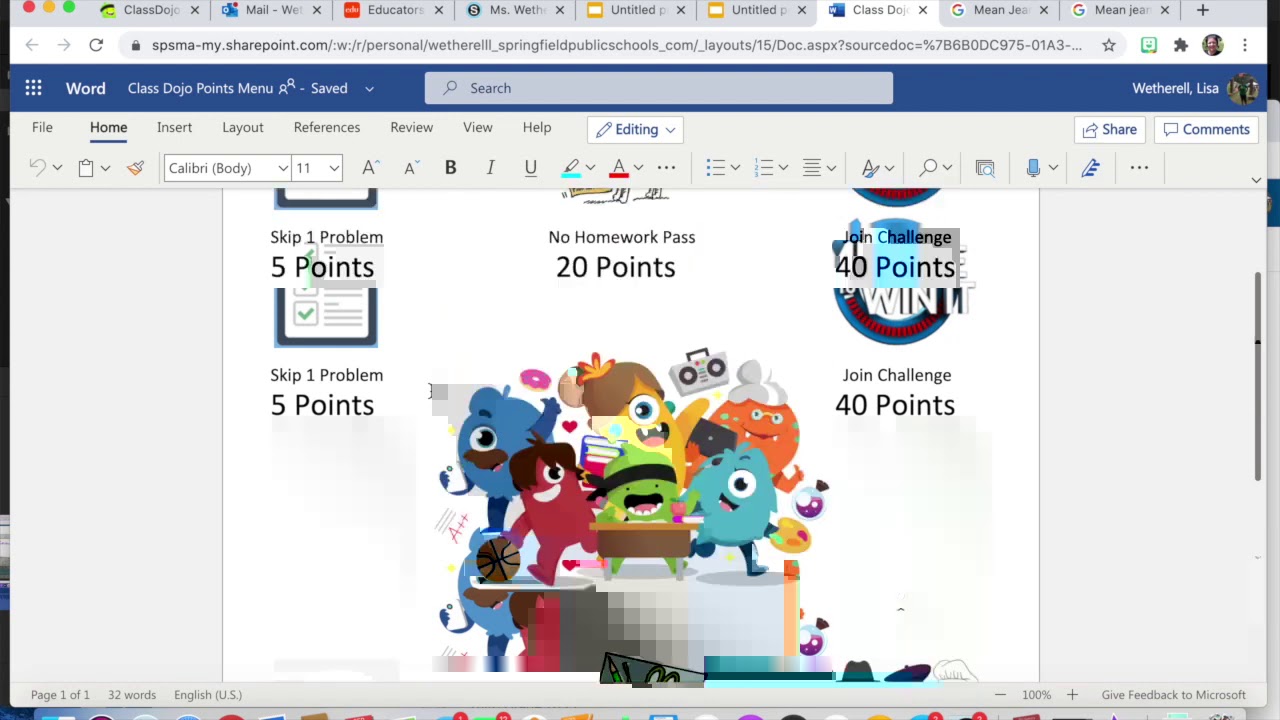Screen dimensions: 1280x720
Task: Click the Bullets list icon
Action: tap(715, 168)
